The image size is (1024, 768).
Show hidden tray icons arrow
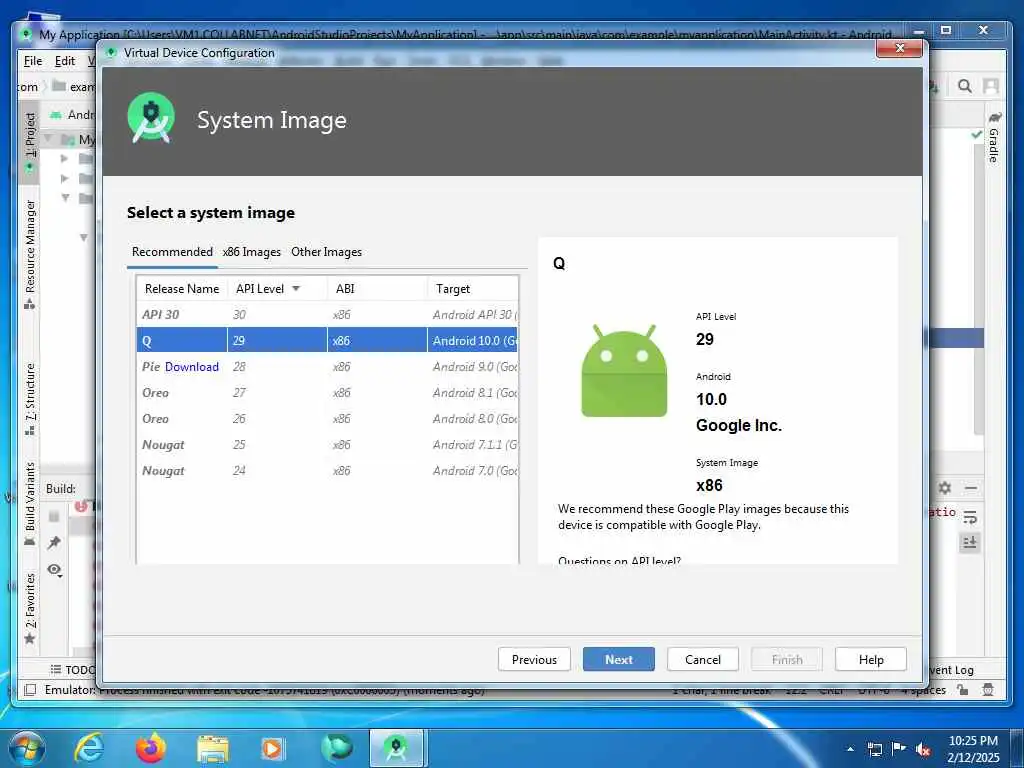(x=850, y=749)
